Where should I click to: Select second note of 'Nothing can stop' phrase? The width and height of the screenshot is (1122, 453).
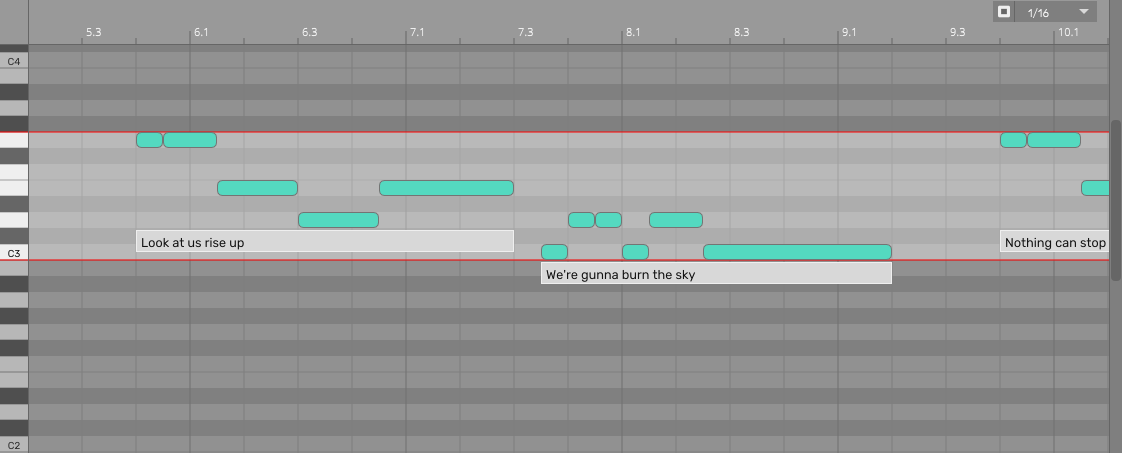click(x=1054, y=140)
